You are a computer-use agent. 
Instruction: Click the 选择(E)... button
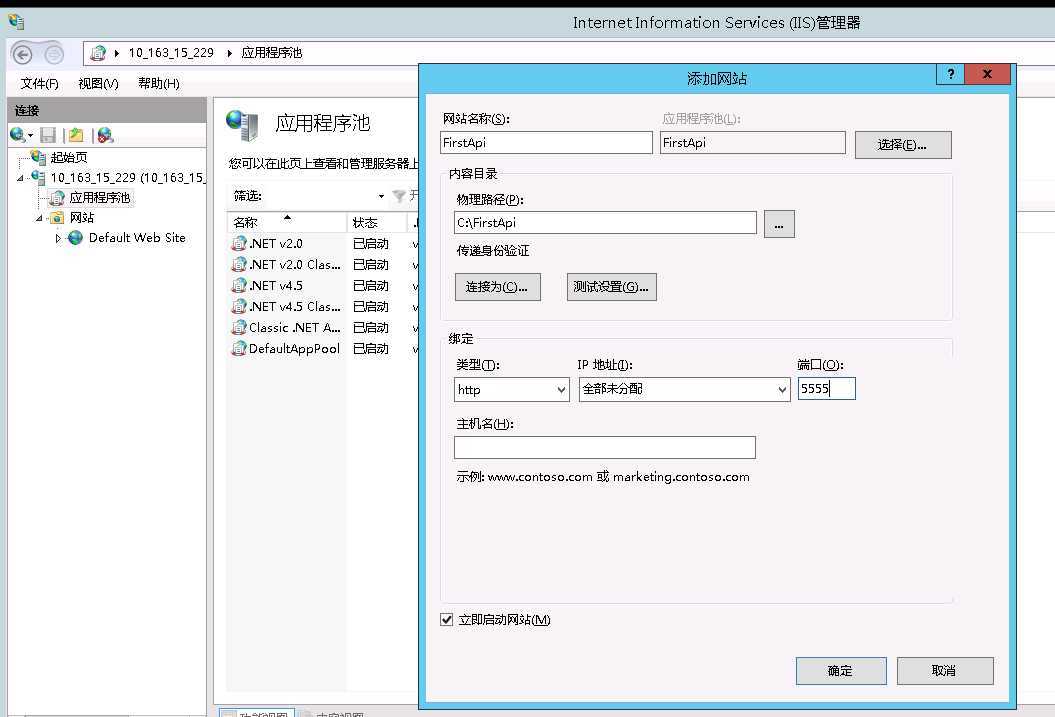pos(903,145)
